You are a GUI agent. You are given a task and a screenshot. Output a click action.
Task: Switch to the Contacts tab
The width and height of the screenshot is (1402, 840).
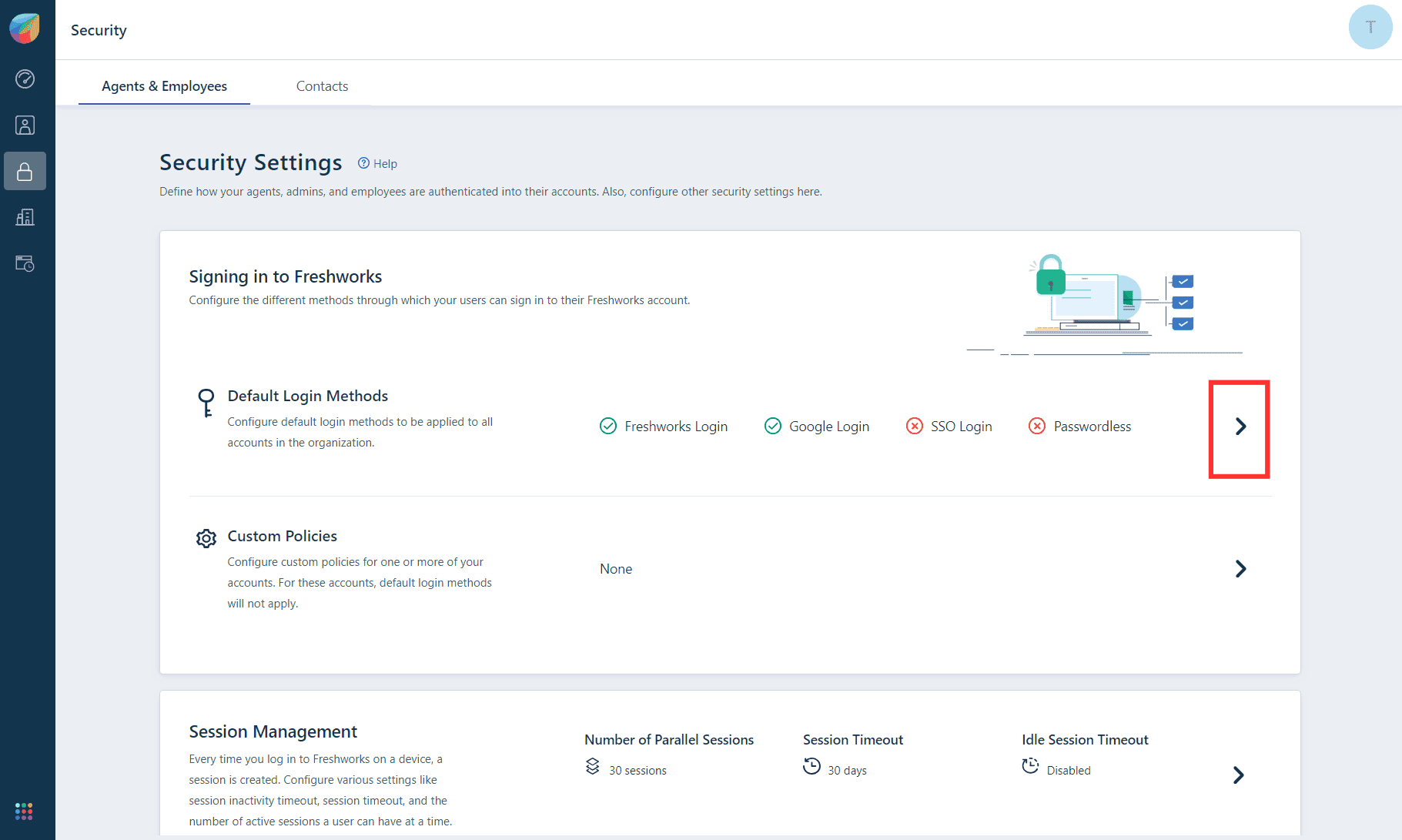pos(322,86)
